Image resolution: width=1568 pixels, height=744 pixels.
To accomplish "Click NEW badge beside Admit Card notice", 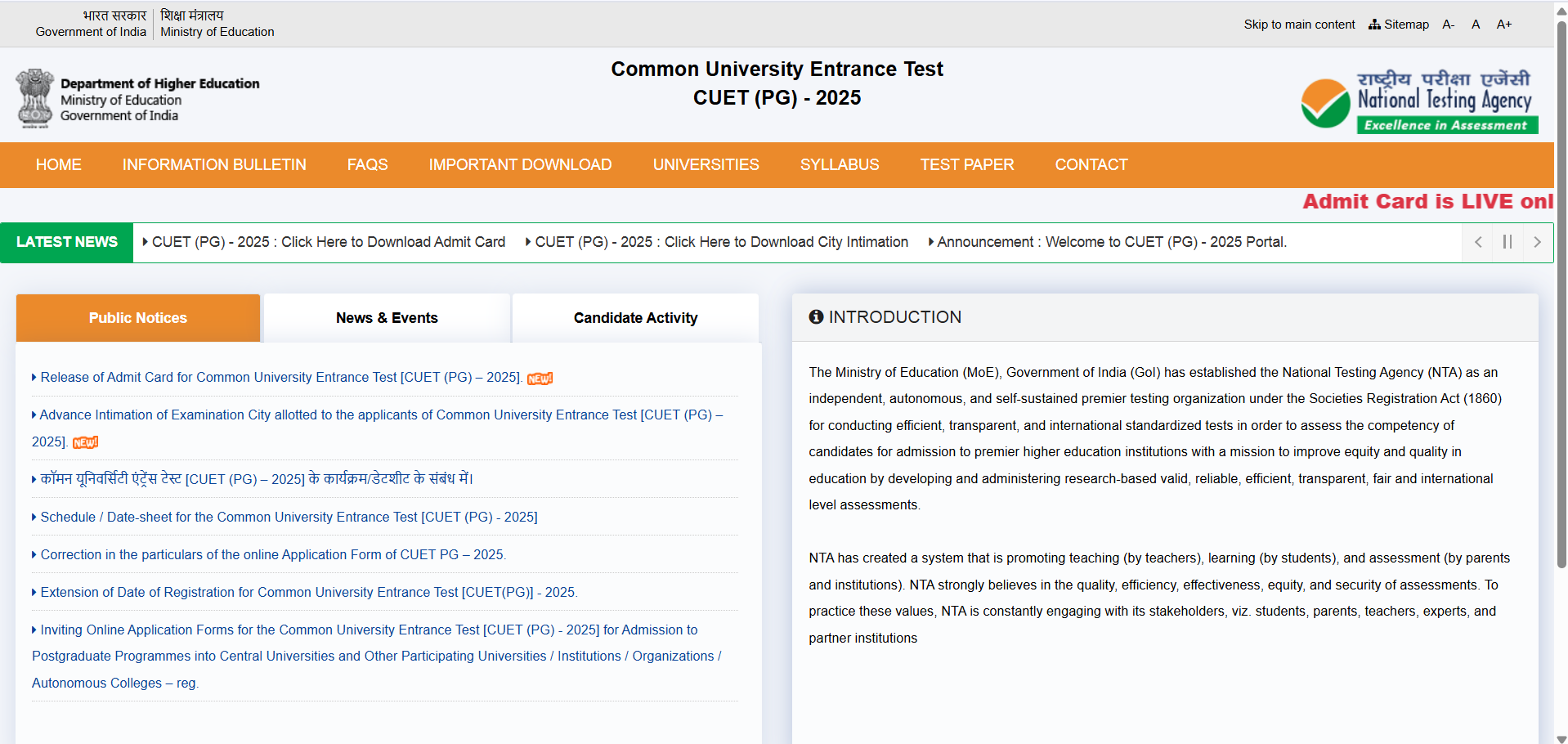I will tap(540, 379).
